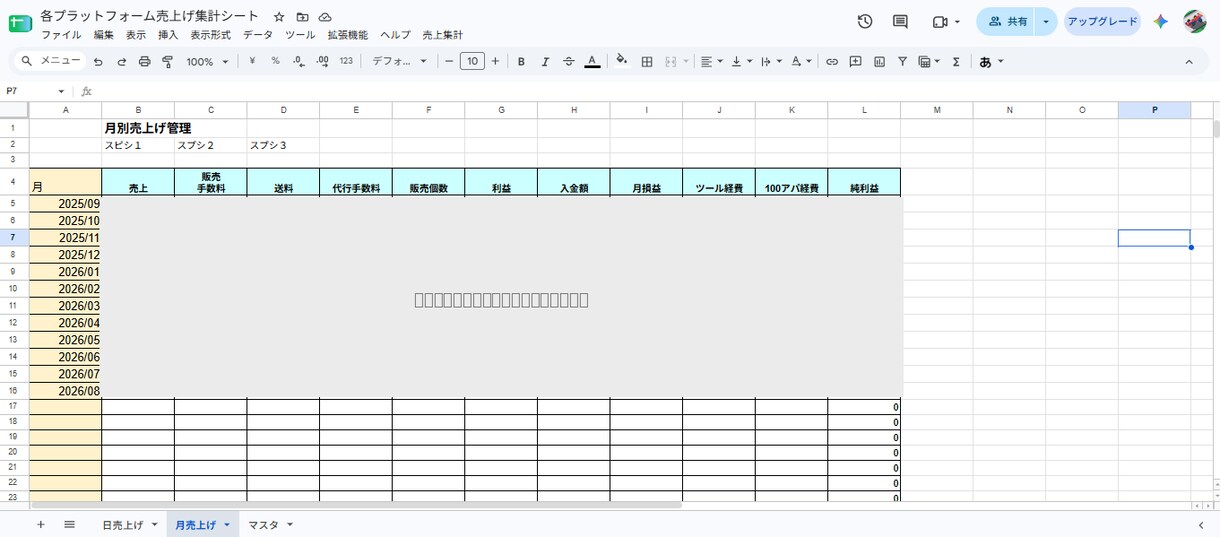Screen dimensions: 1220x537
Task: Open Google Sheets home icon
Action: [x=20, y=22]
